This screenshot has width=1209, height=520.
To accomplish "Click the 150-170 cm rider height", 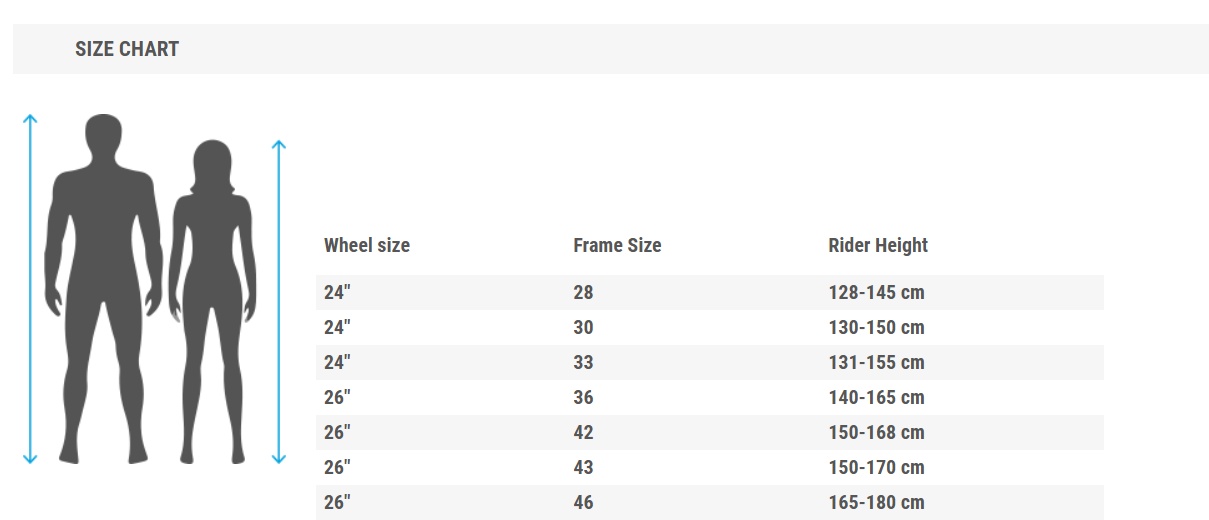I will point(876,468).
